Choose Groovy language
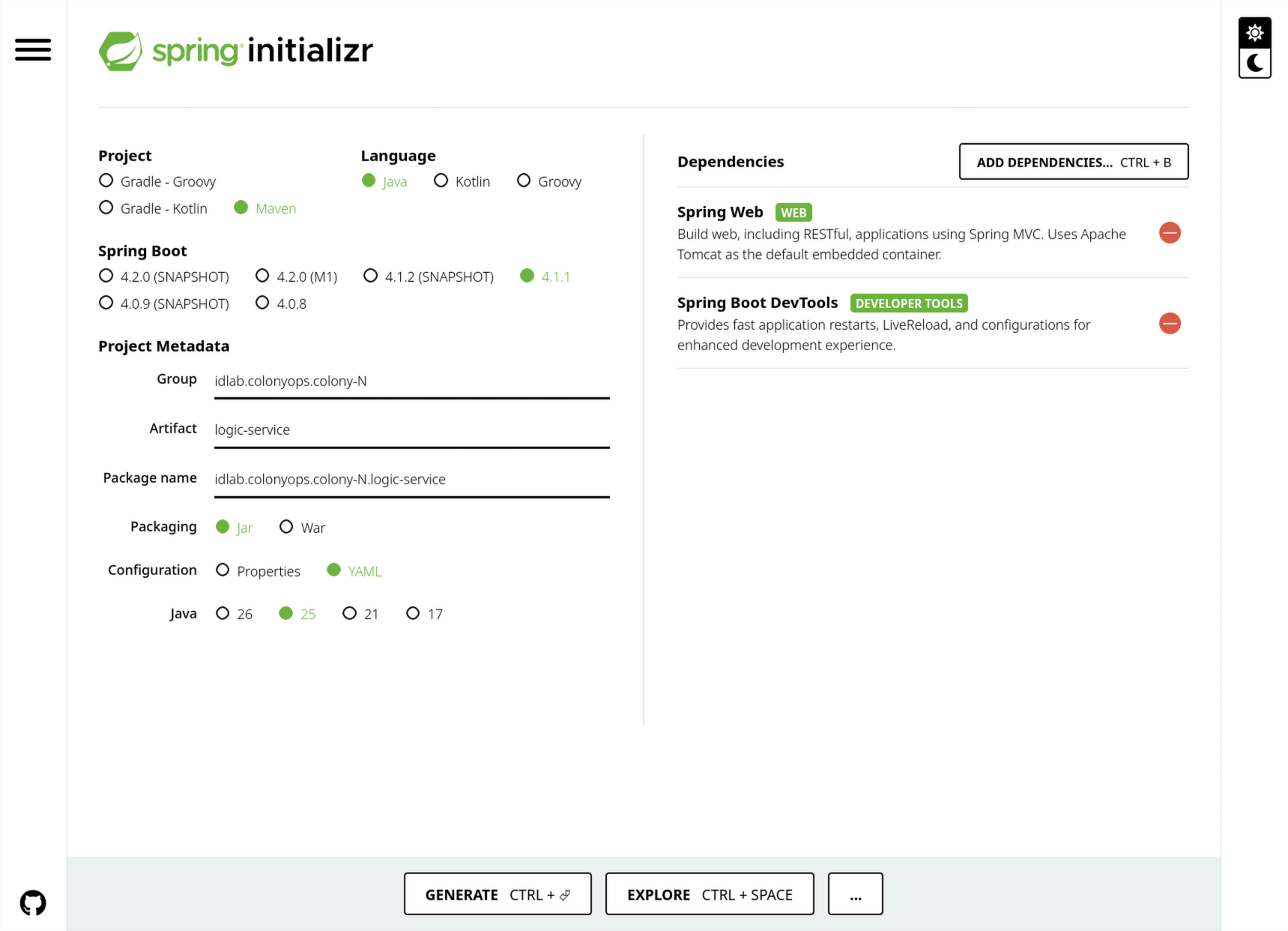This screenshot has height=931, width=1288. 549,181
